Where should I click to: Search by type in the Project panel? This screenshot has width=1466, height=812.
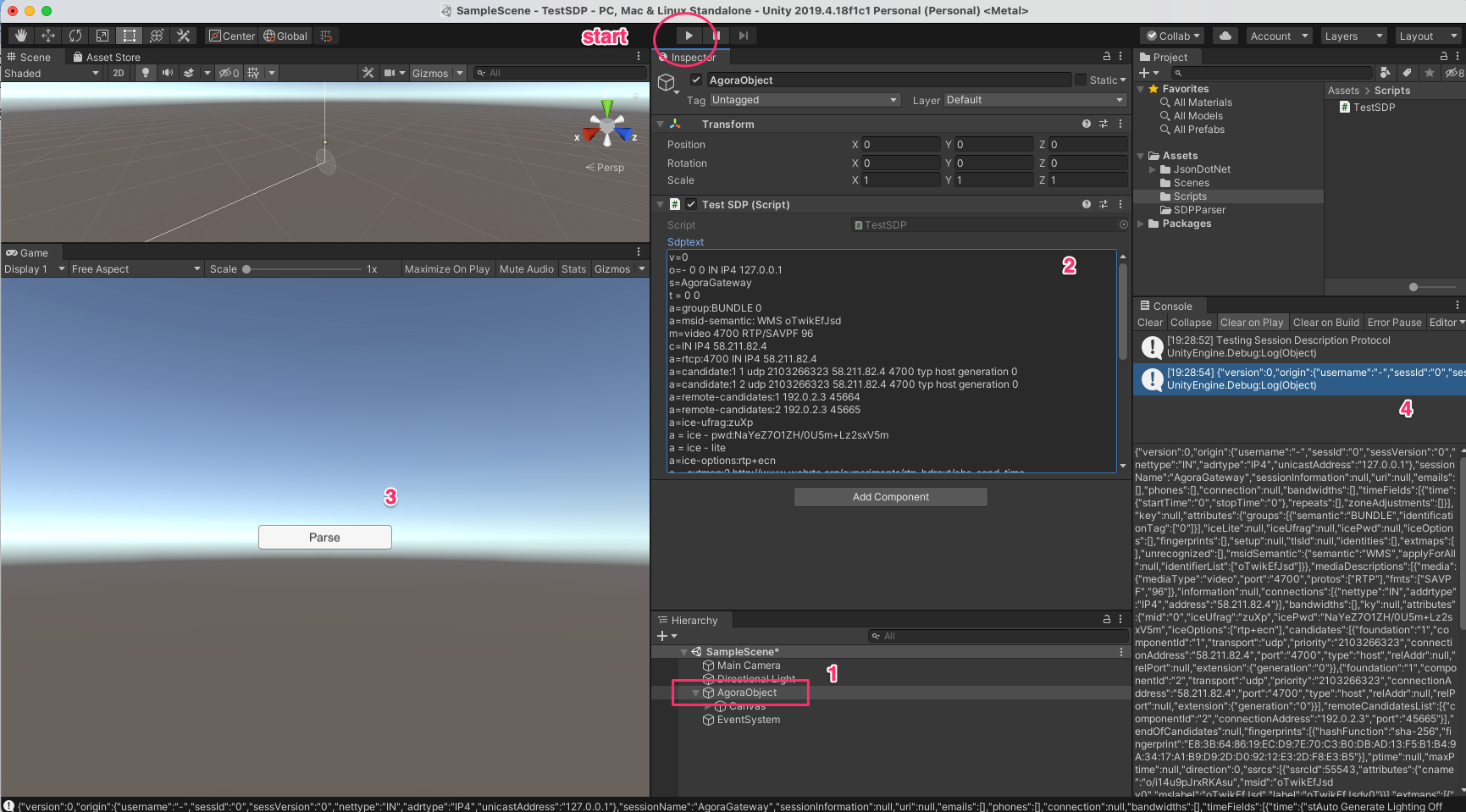point(1386,73)
